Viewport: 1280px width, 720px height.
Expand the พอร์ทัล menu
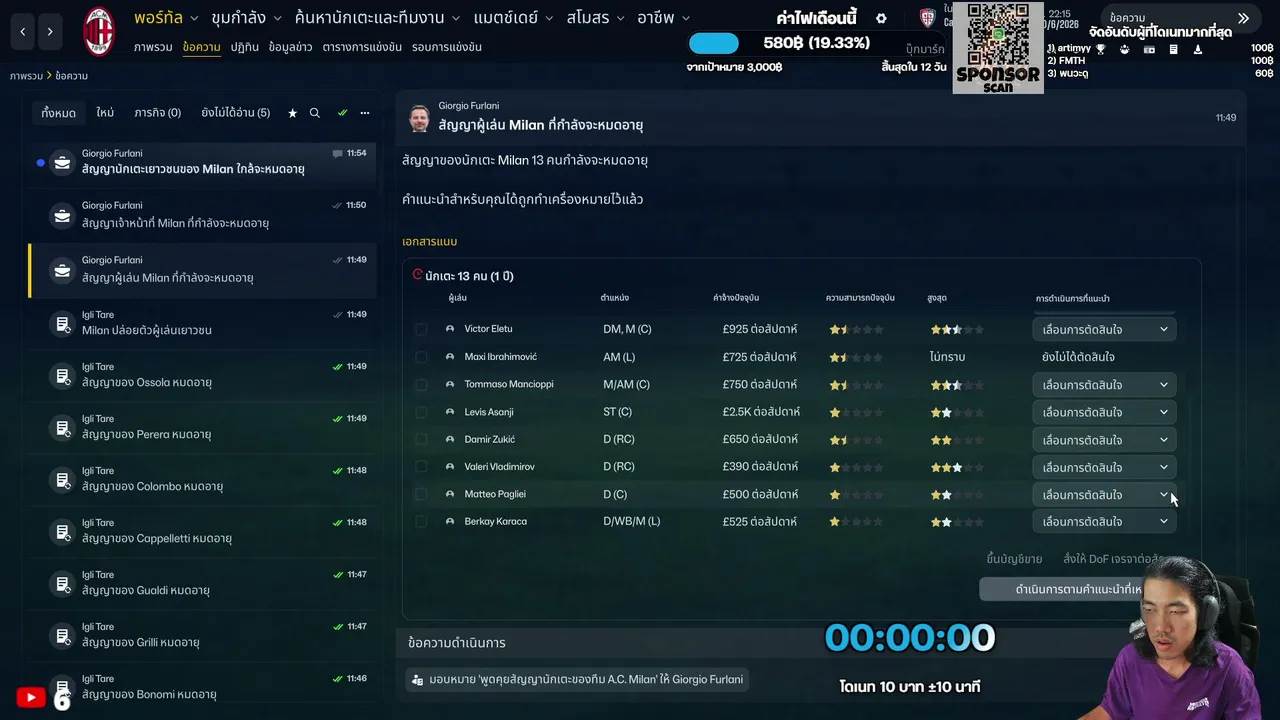(167, 18)
